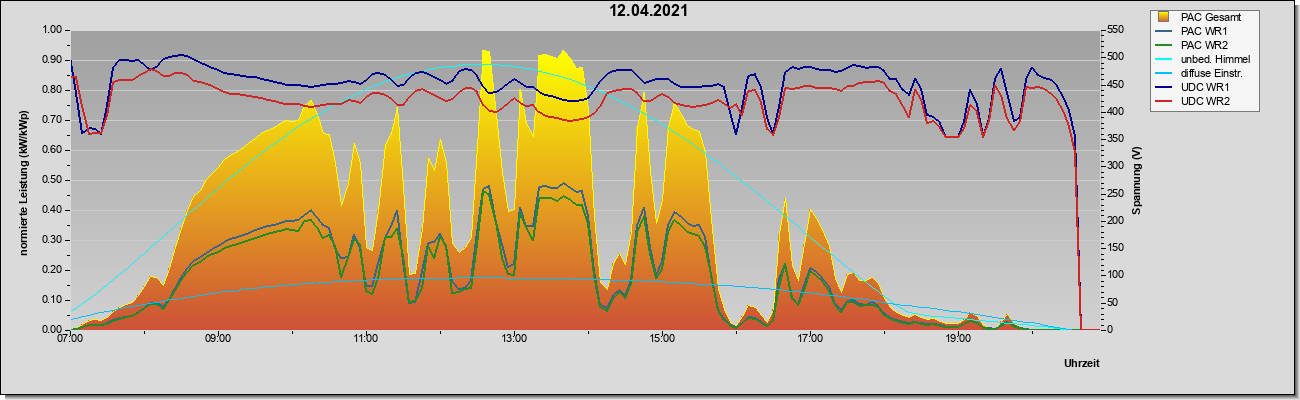The height and width of the screenshot is (400, 1300).
Task: Click the 0.00 left axis value
Action: point(52,330)
